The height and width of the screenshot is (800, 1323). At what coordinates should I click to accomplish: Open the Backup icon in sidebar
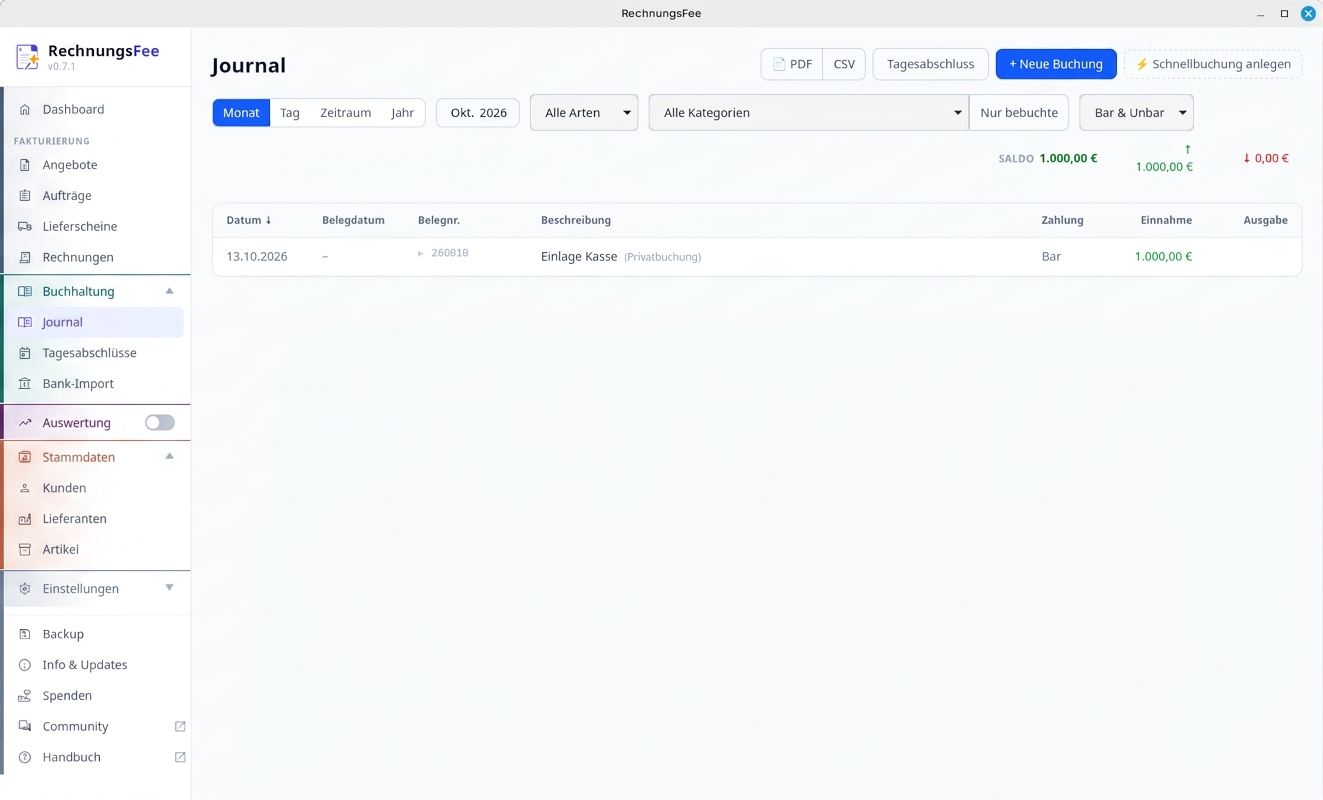coord(25,634)
